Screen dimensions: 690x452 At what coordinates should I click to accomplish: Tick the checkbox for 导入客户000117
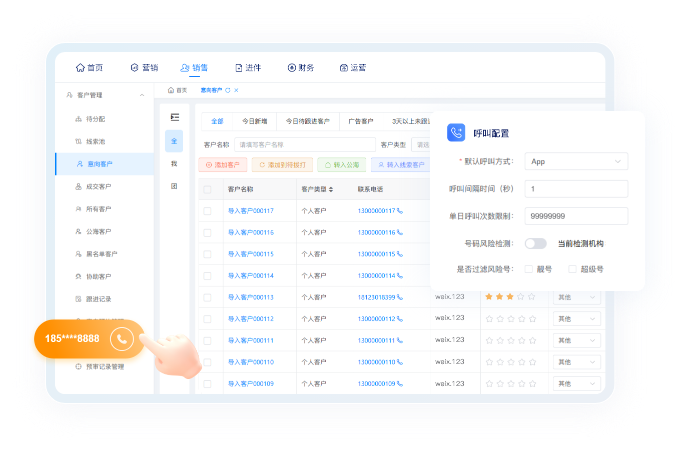click(207, 211)
